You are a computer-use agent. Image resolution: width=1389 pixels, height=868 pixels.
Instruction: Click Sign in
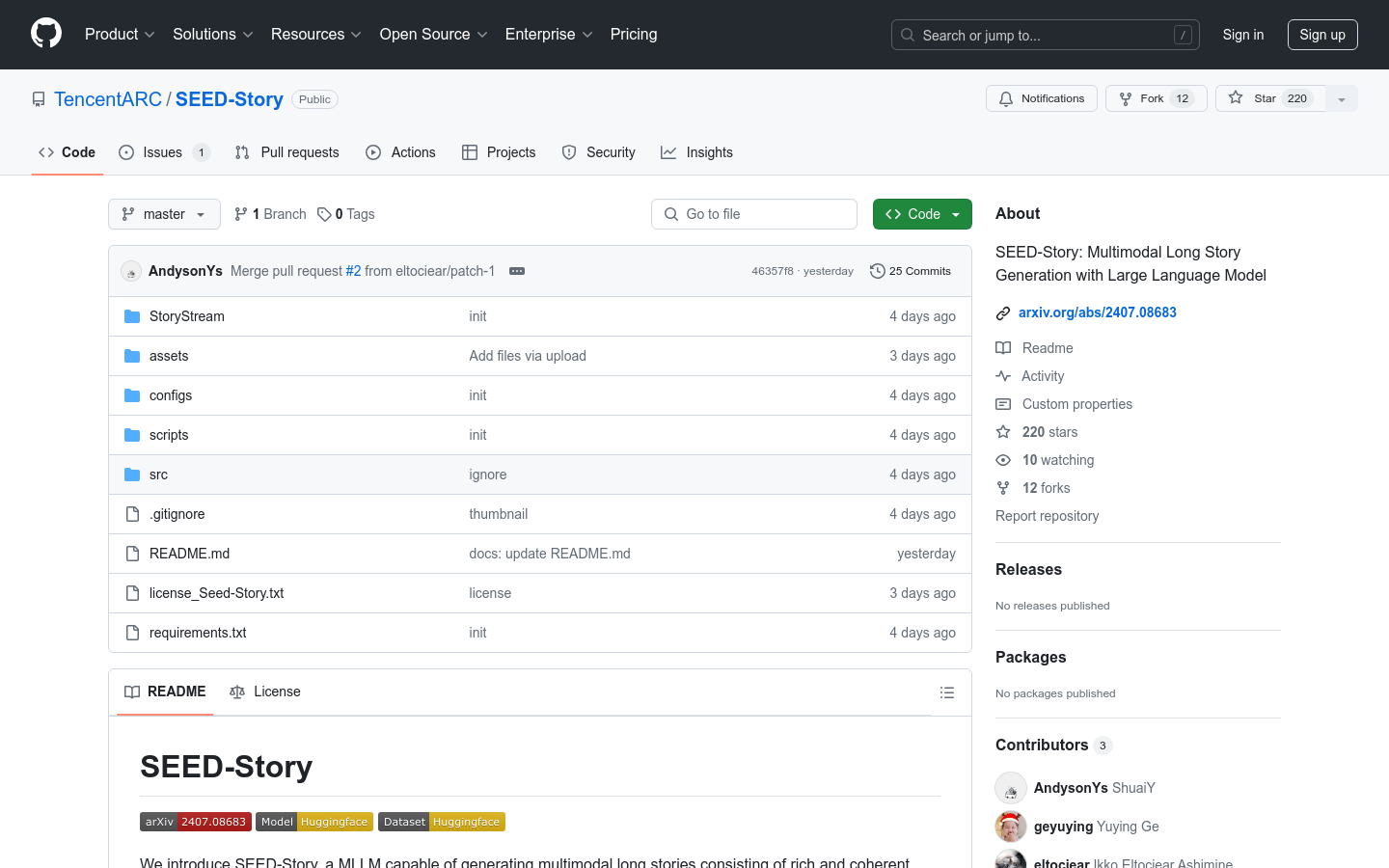point(1243,35)
